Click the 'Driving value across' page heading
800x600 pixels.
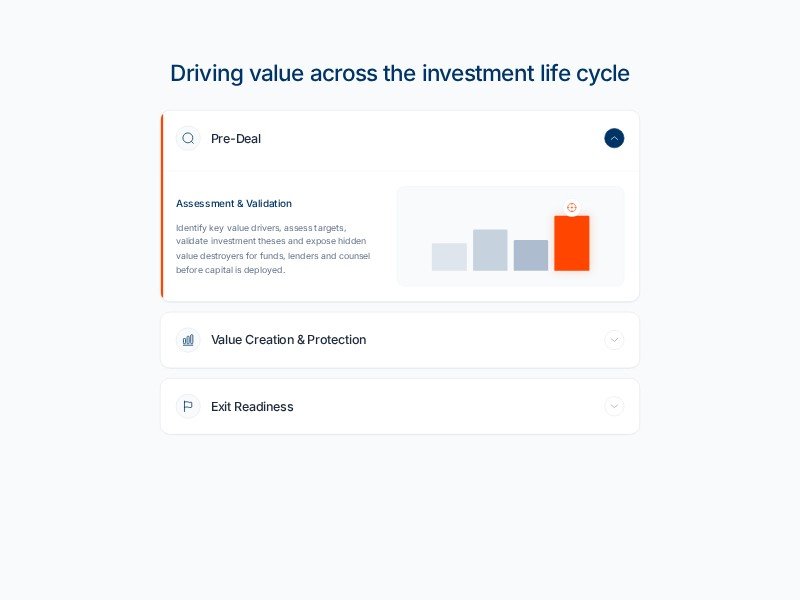point(400,73)
